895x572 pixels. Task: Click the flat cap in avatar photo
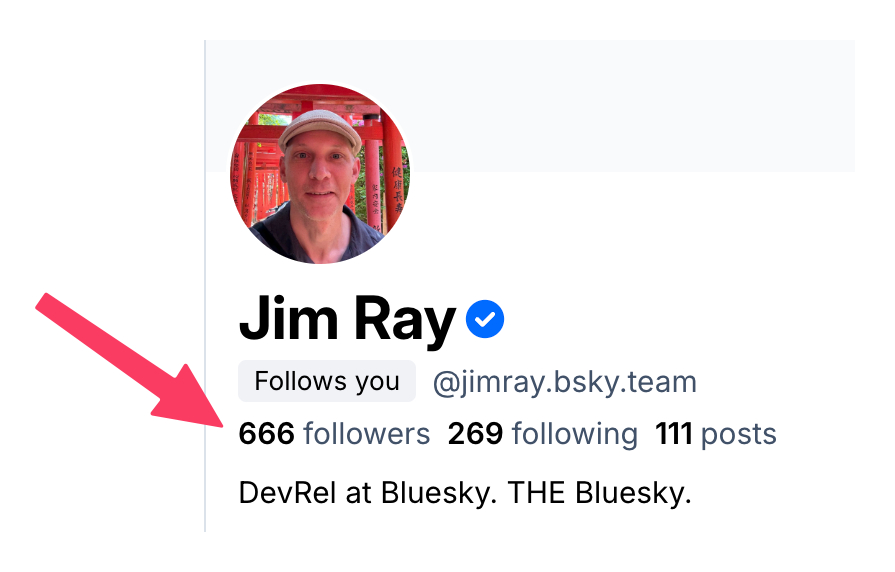pos(319,127)
